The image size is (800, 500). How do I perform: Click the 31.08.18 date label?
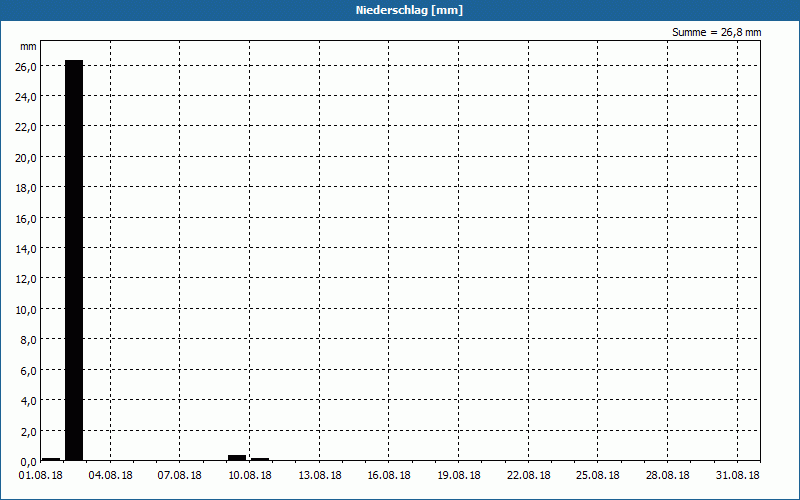[x=737, y=476]
